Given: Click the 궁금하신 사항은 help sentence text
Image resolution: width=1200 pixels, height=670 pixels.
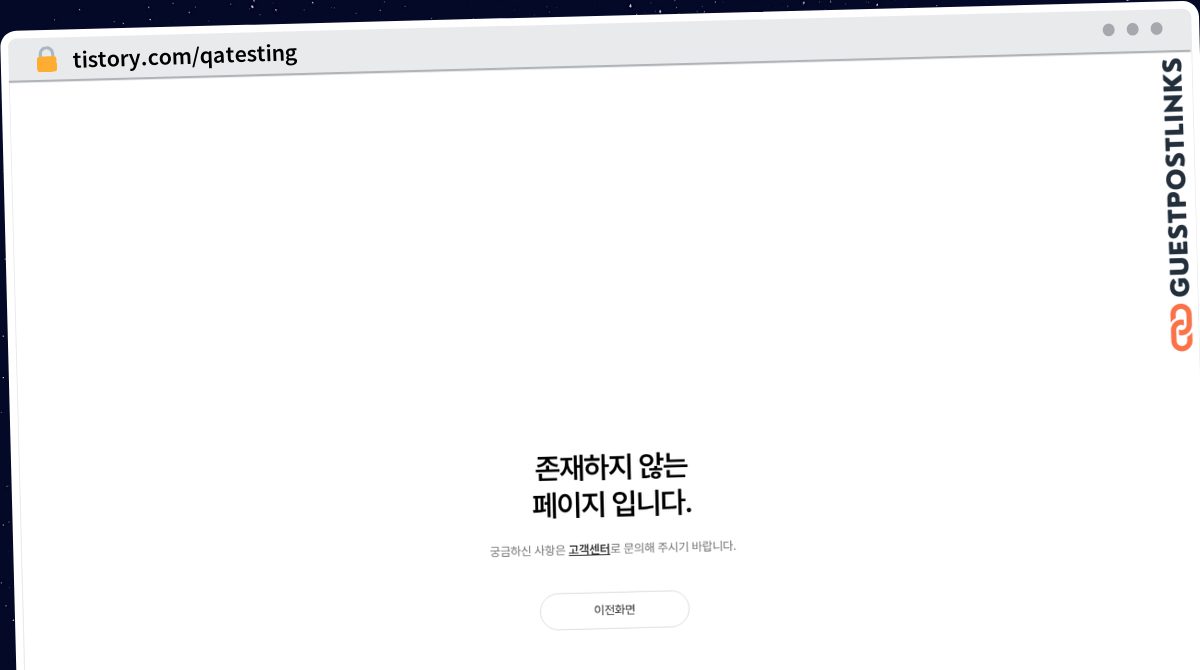Looking at the screenshot, I should [x=613, y=548].
